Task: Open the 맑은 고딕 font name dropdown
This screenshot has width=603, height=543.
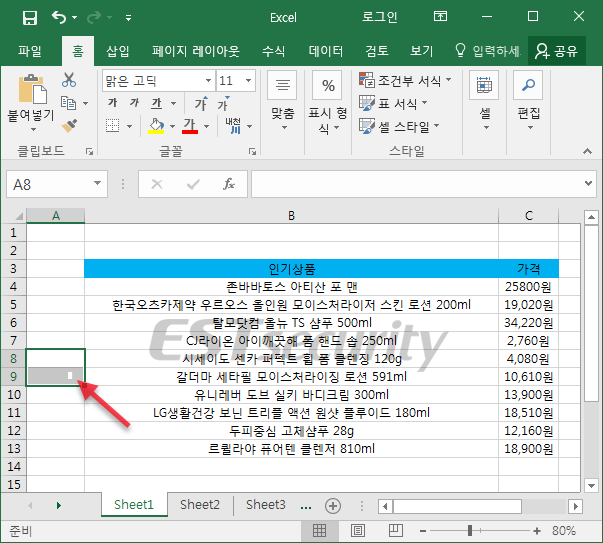Action: coord(208,80)
